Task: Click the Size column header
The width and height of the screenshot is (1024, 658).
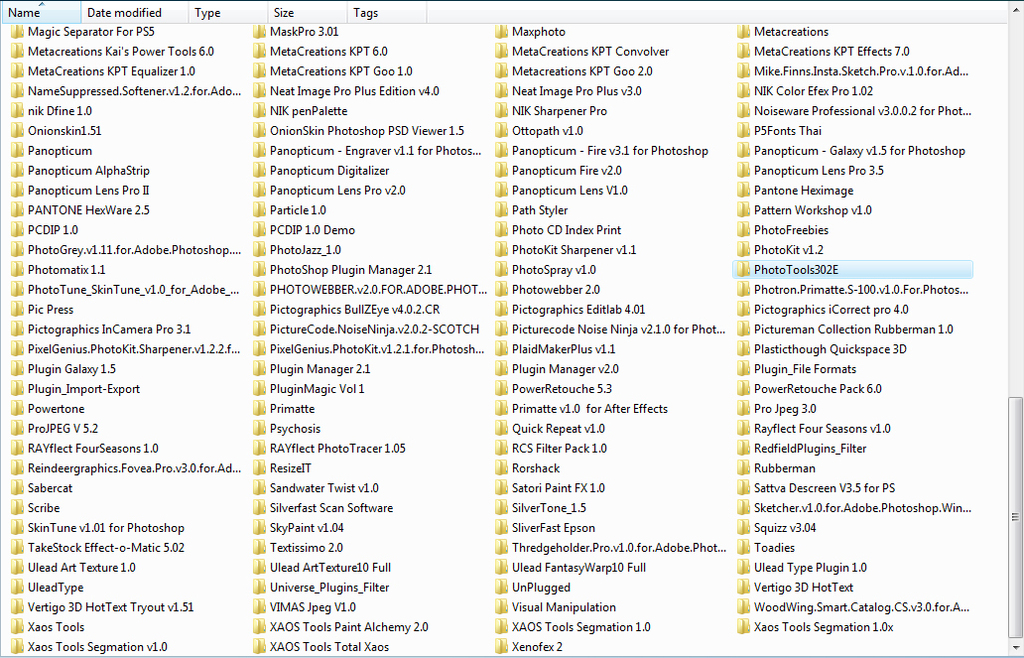Action: [x=307, y=12]
